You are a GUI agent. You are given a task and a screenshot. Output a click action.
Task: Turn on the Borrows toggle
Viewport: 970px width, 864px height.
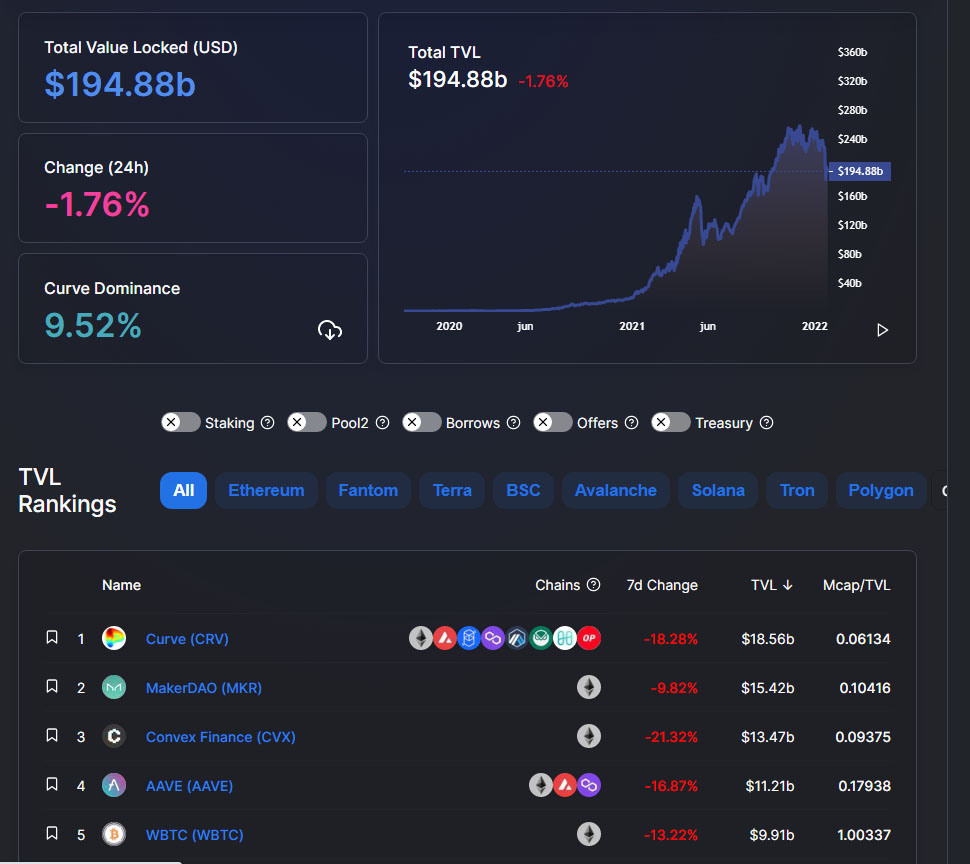[x=421, y=422]
